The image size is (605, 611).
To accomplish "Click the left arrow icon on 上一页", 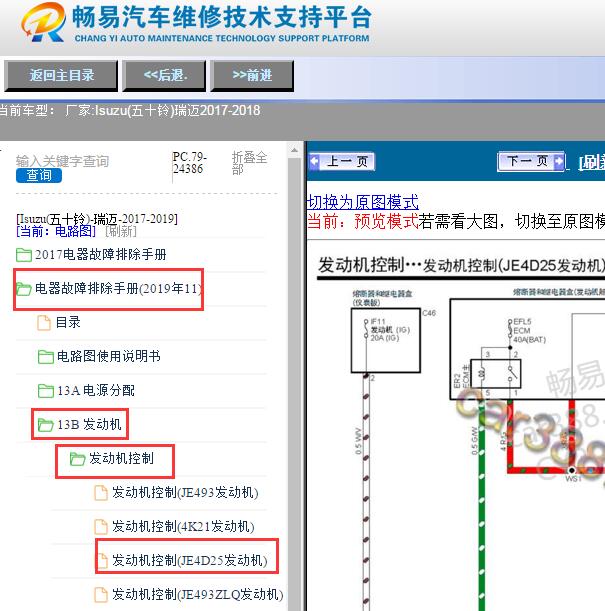I will (x=314, y=161).
